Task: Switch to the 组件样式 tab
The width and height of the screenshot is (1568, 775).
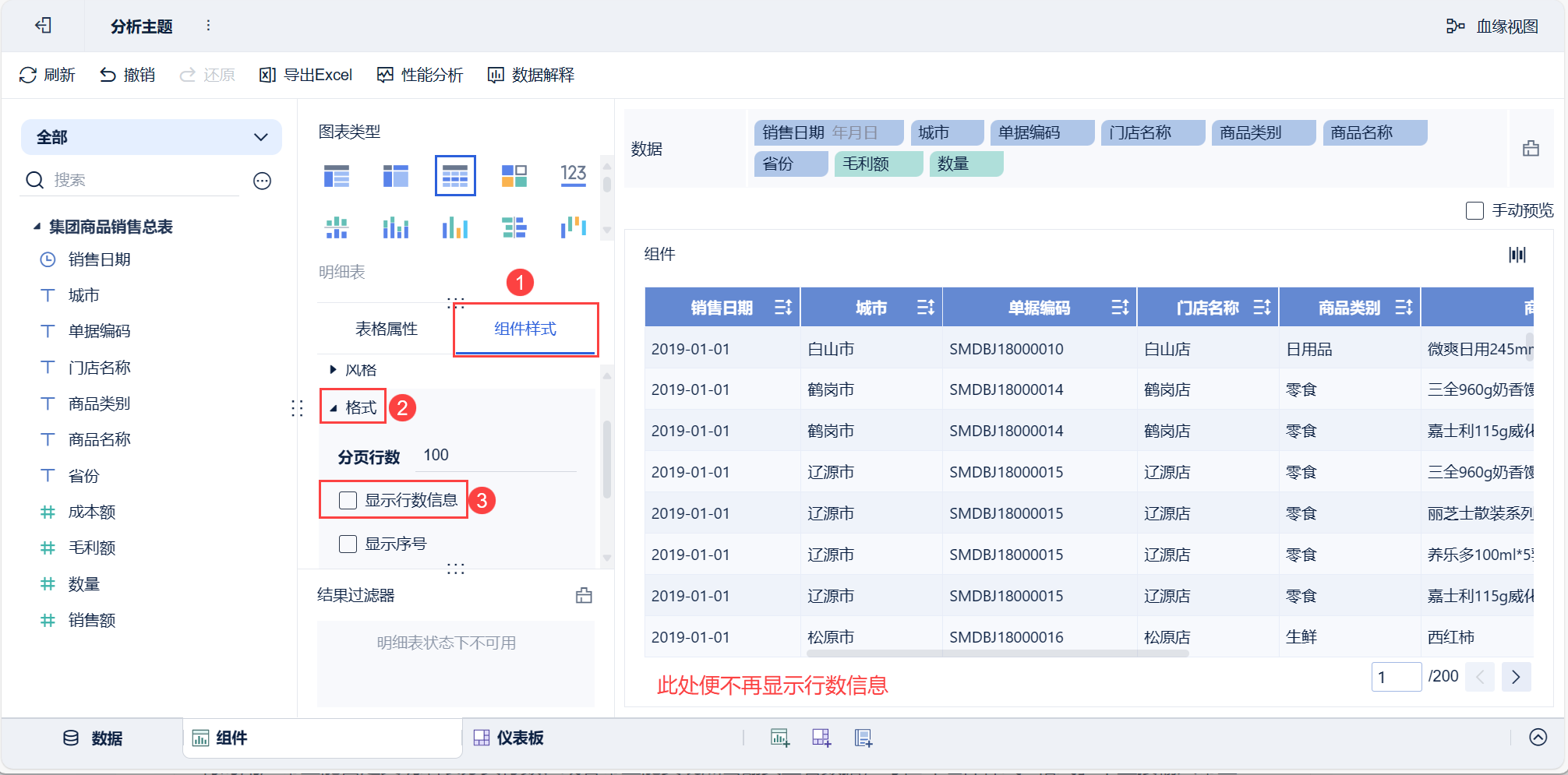Action: tap(525, 329)
